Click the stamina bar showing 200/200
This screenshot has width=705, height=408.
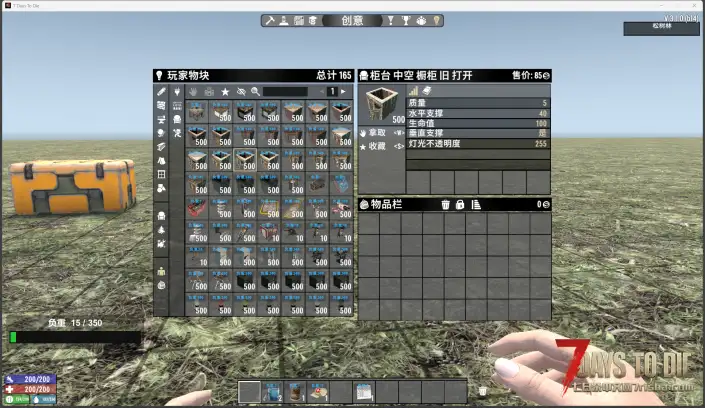[30, 379]
